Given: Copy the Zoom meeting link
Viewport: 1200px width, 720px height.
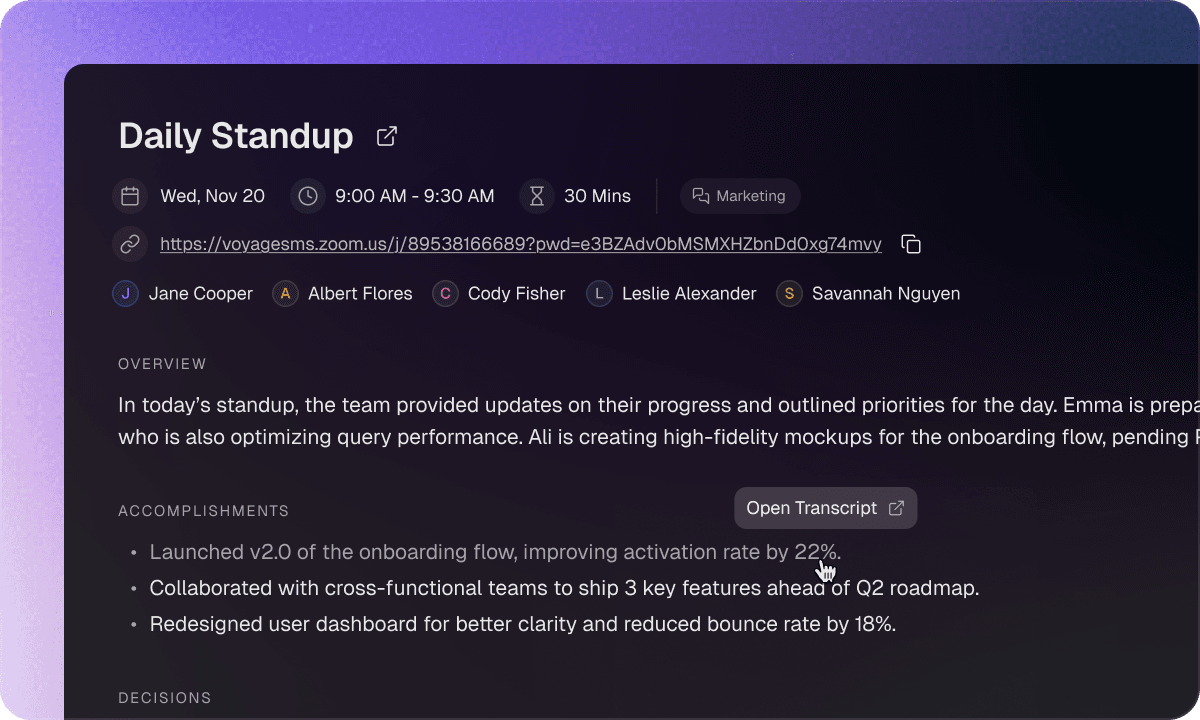Looking at the screenshot, I should coord(911,244).
